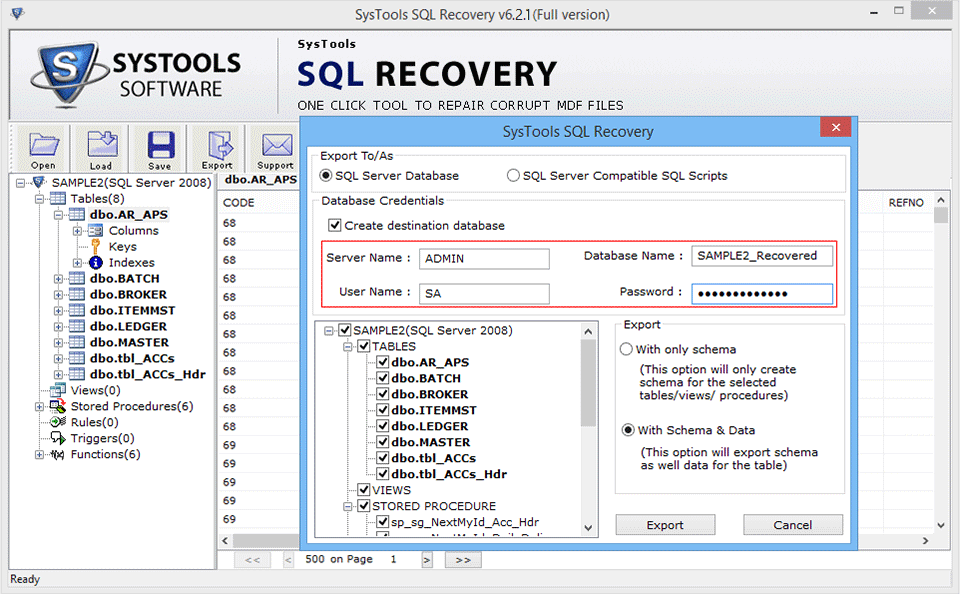Click the dialog tree vertical scrollbar thumb
This screenshot has width=960, height=594.
point(588,383)
